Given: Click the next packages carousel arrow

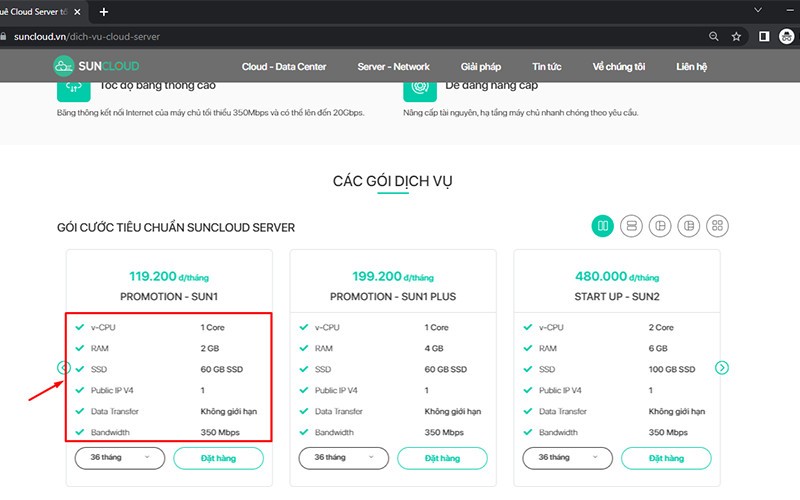Looking at the screenshot, I should pos(721,367).
